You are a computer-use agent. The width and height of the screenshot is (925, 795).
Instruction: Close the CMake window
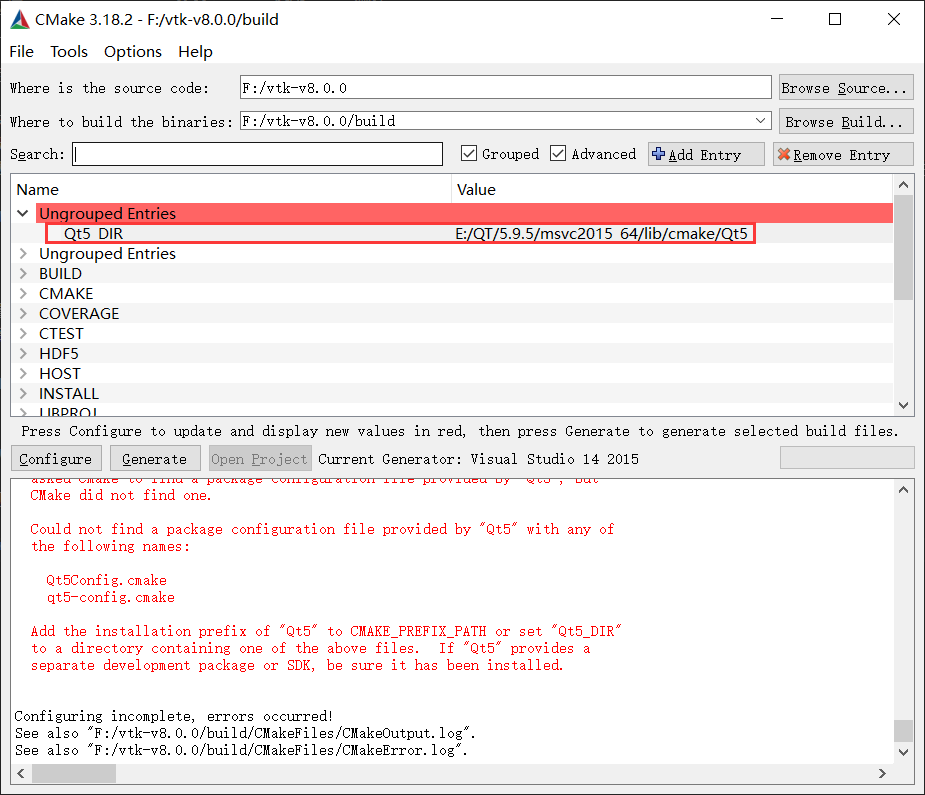894,19
